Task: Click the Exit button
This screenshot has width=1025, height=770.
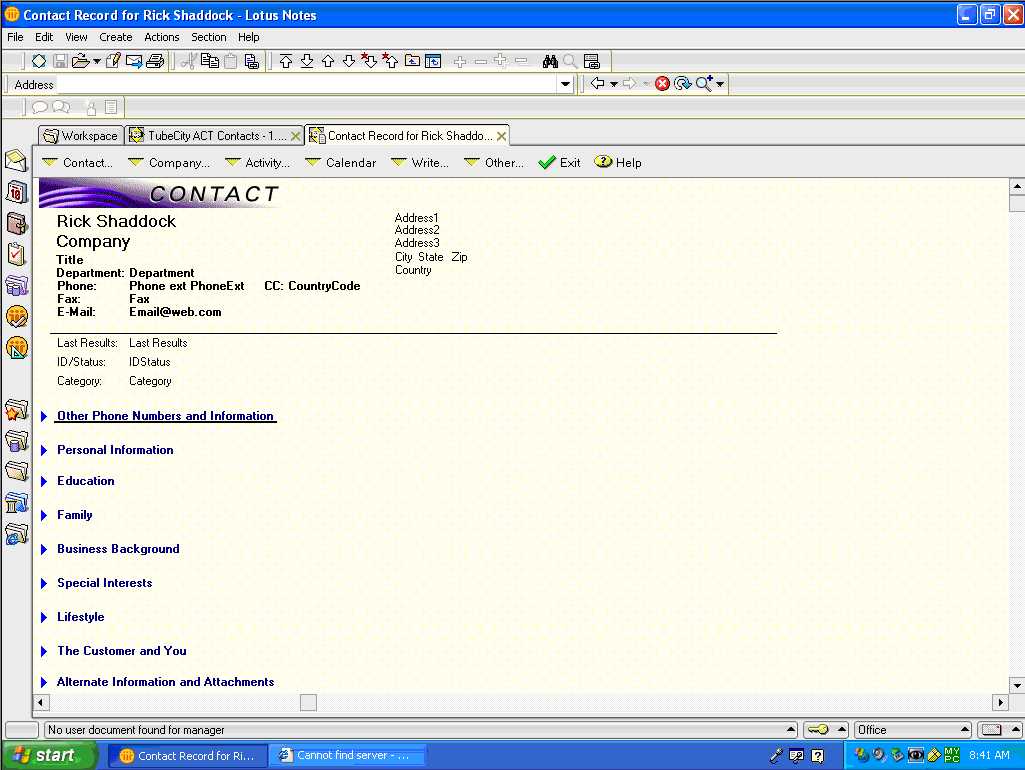Action: pos(560,163)
